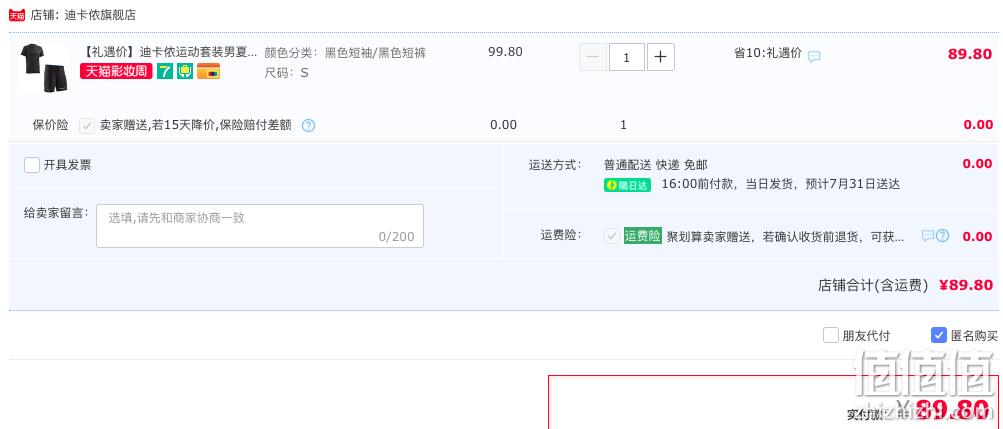Click the red item subtotal 89.80
The width and height of the screenshot is (1003, 429).
click(970, 54)
